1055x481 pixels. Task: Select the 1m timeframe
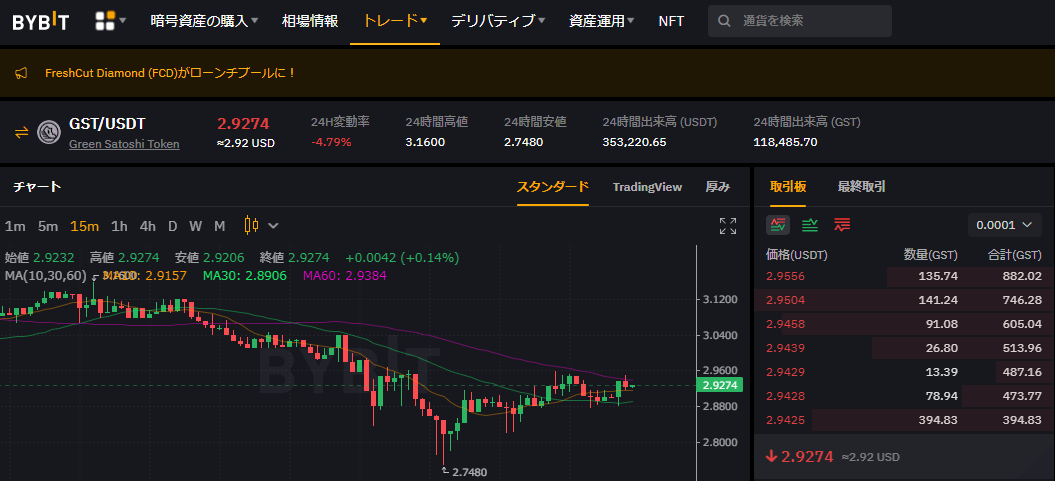tap(15, 226)
